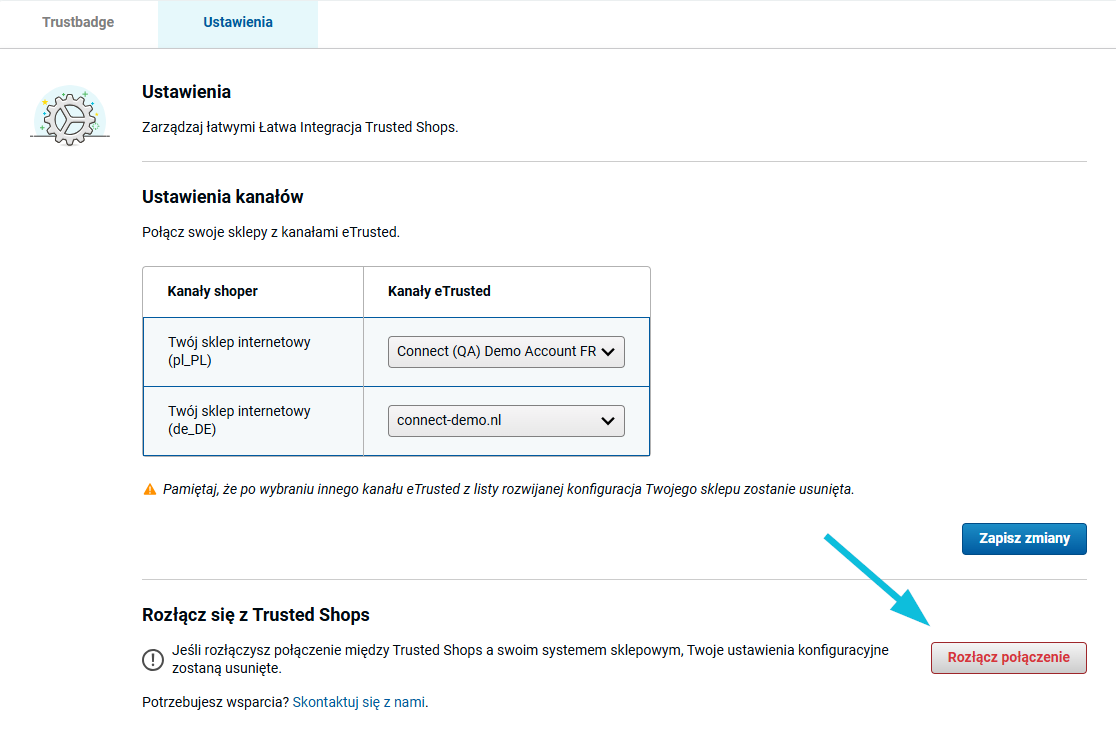Select the de_DE shop row cell
The image size is (1116, 738).
tap(253, 421)
